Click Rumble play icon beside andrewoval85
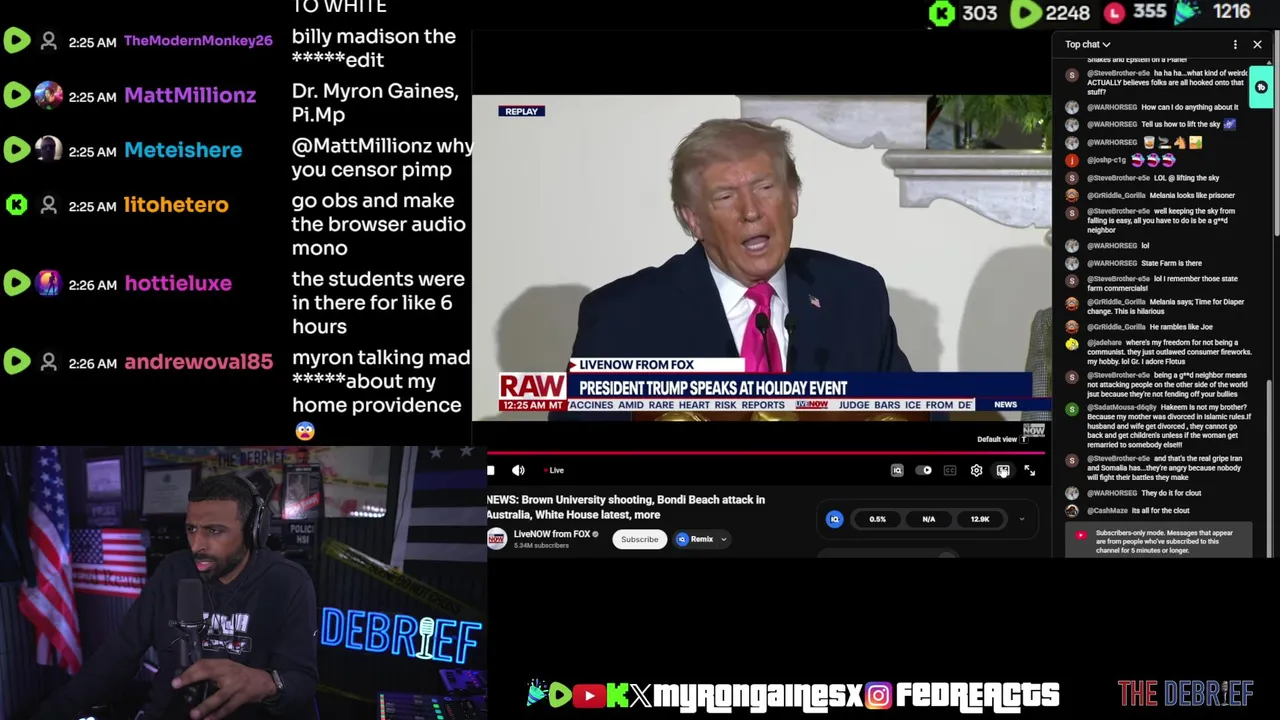Screen dimensions: 1280x720 (16, 362)
